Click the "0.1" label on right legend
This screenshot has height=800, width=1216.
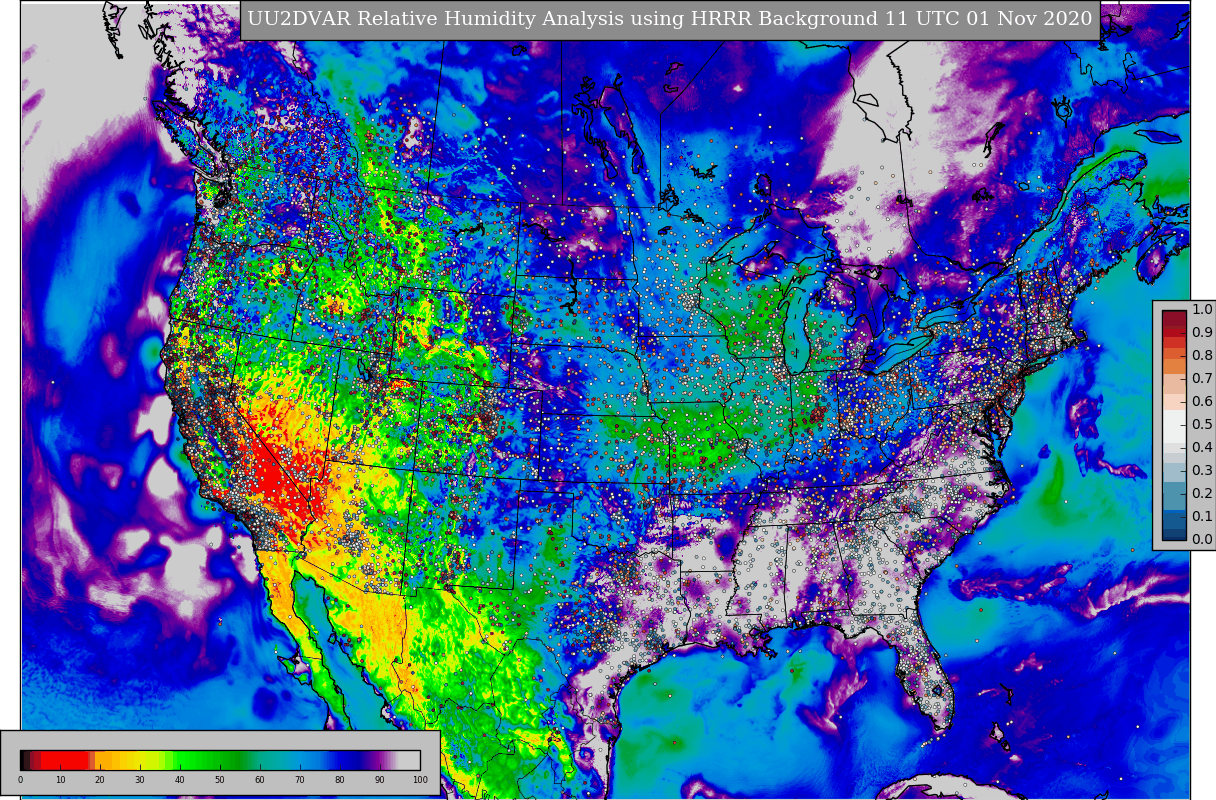click(1202, 517)
